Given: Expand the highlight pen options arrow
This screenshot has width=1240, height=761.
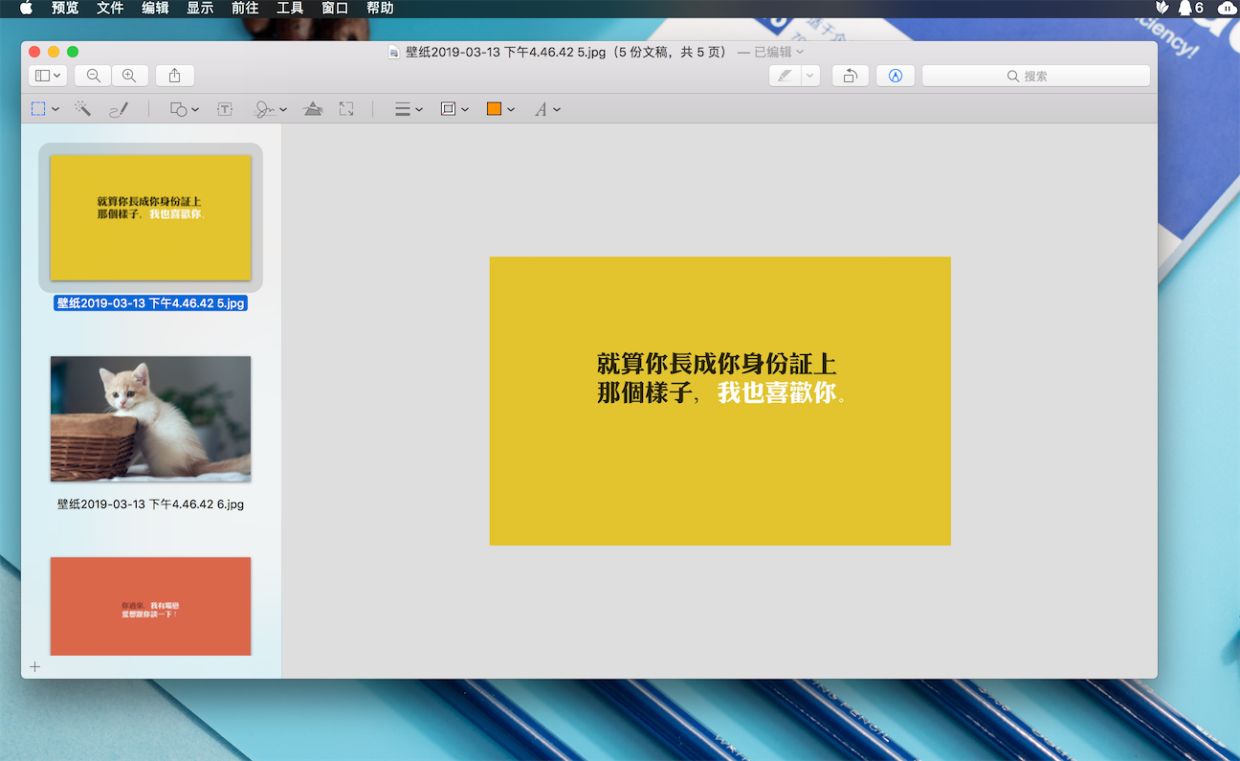Looking at the screenshot, I should (x=811, y=75).
